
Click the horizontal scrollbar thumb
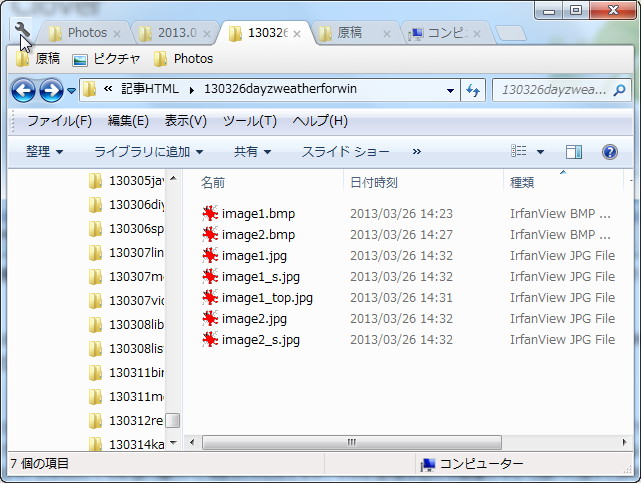click(352, 442)
